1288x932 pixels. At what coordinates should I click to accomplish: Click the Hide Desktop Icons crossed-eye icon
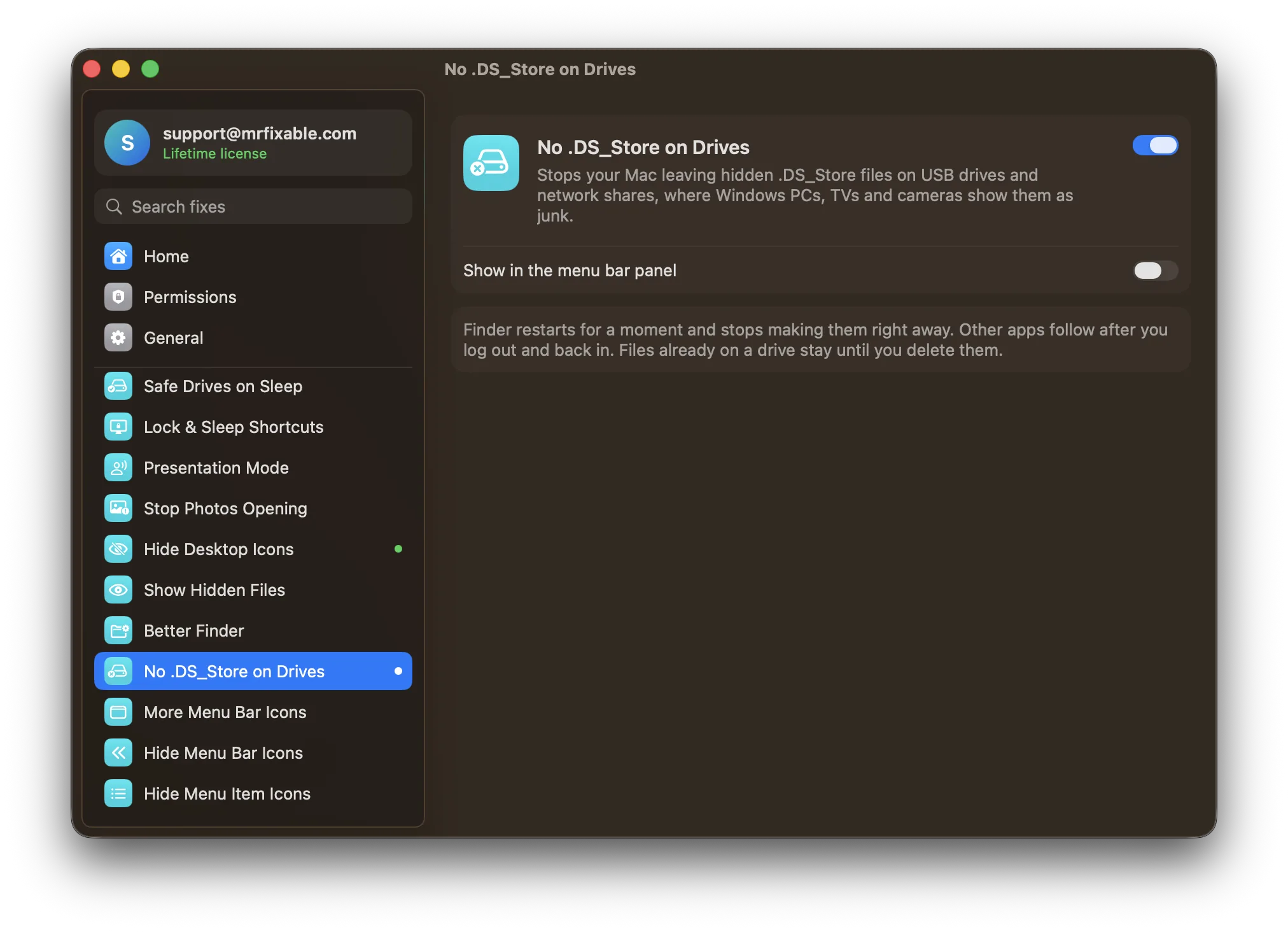[x=118, y=549]
